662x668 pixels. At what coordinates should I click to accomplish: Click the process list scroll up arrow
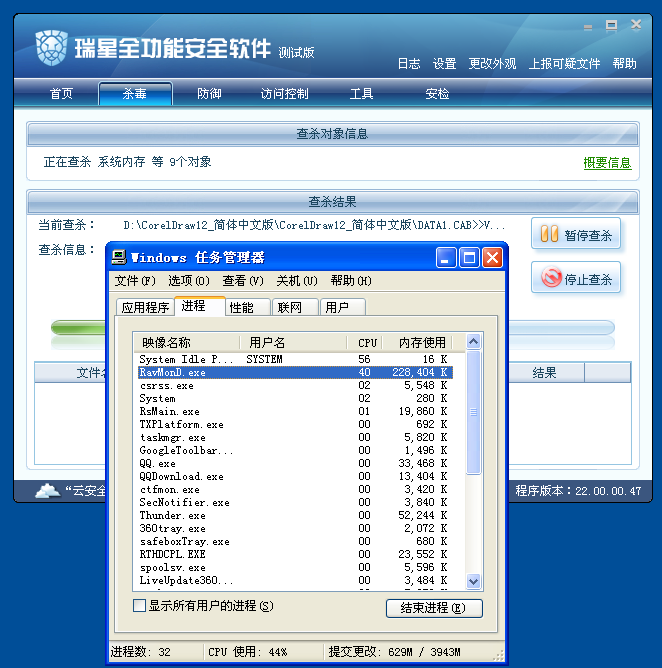click(473, 341)
